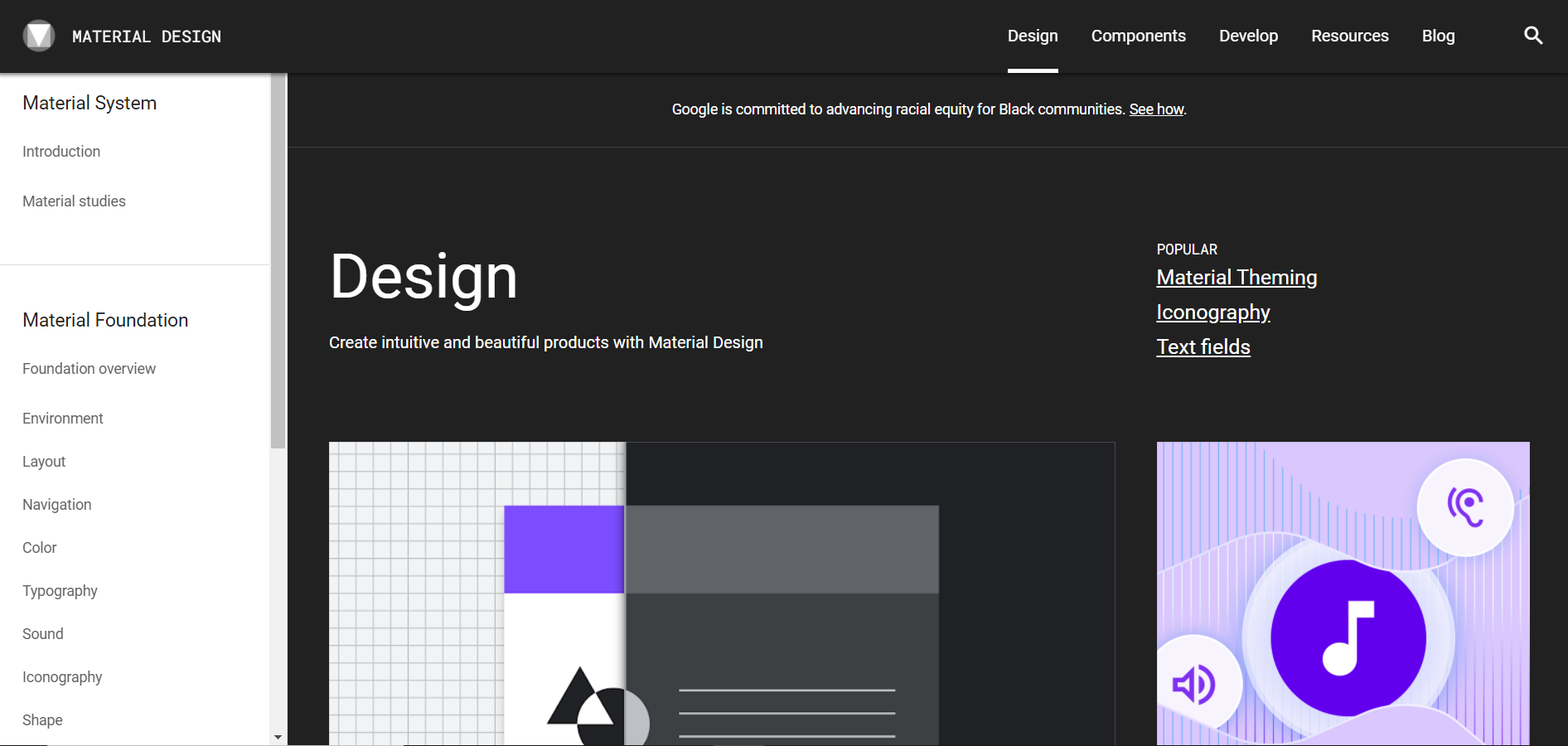Go to Color in the sidebar
The height and width of the screenshot is (746, 1568).
coord(40,548)
